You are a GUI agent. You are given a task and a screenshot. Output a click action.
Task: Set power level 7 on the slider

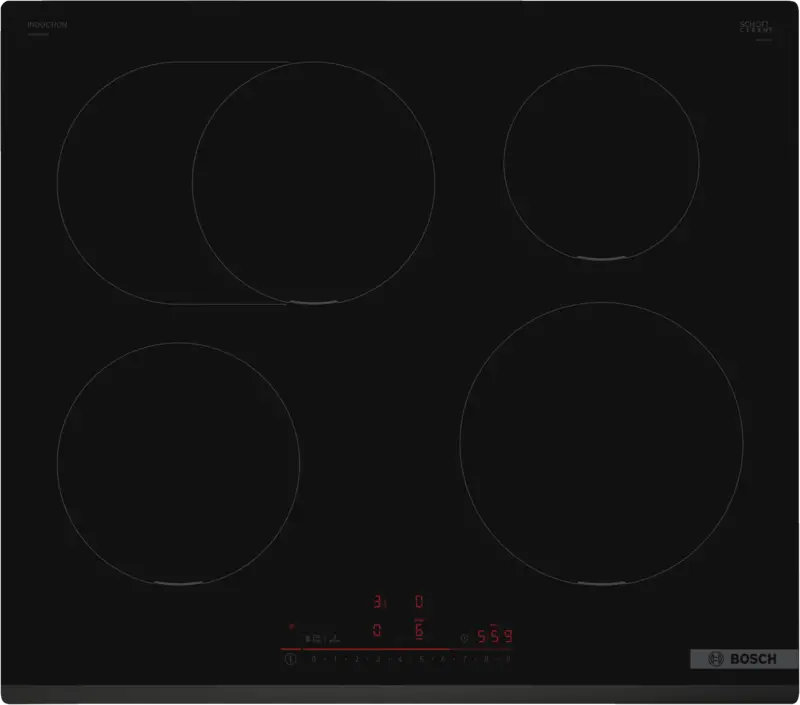(465, 659)
